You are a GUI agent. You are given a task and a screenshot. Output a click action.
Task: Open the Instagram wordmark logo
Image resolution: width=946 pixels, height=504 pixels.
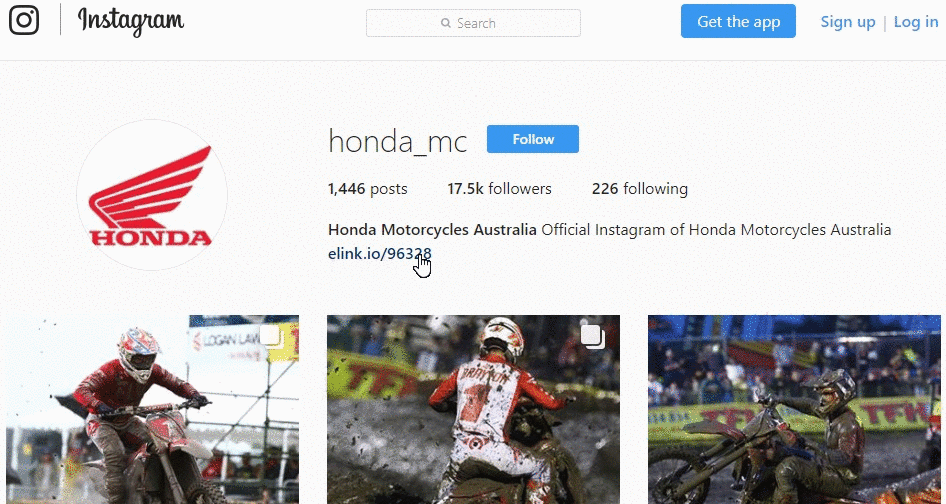coord(131,21)
